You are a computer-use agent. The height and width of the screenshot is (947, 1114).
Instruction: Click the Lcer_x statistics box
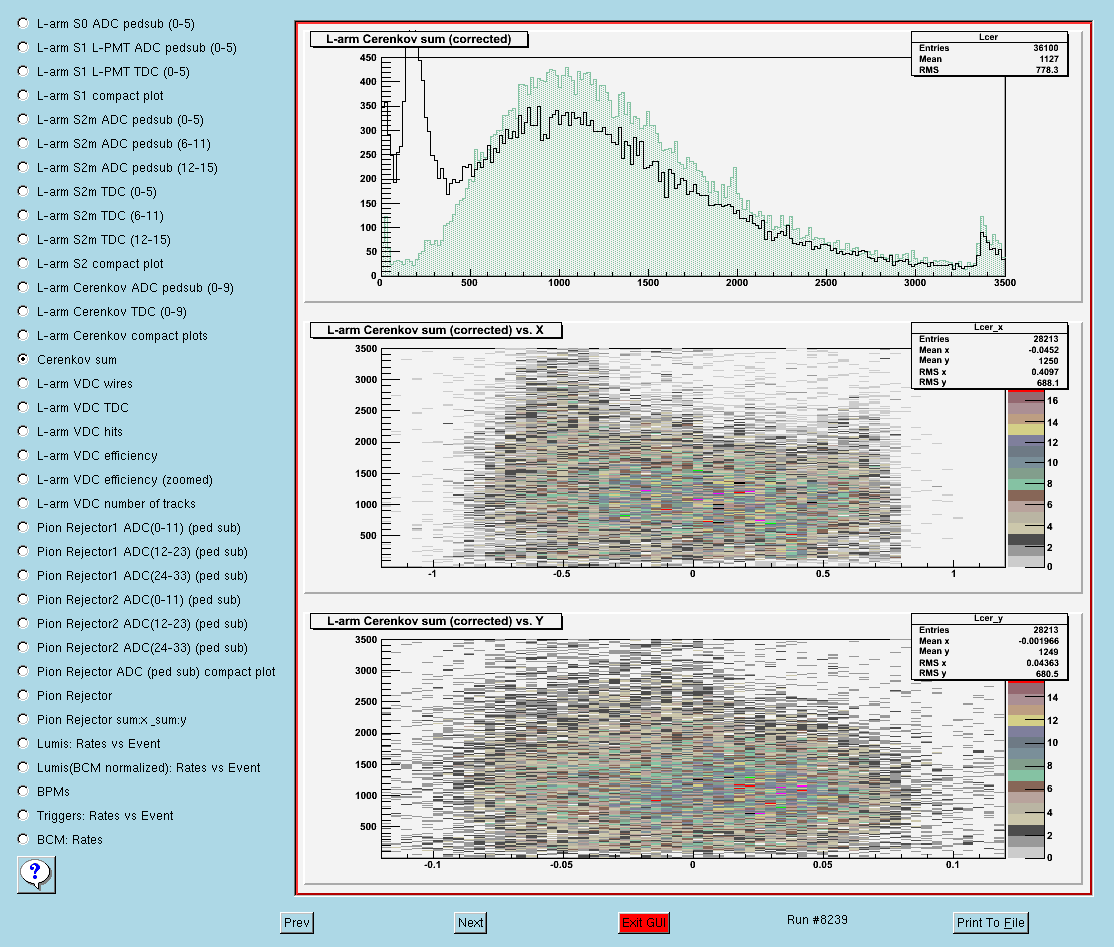click(x=989, y=355)
